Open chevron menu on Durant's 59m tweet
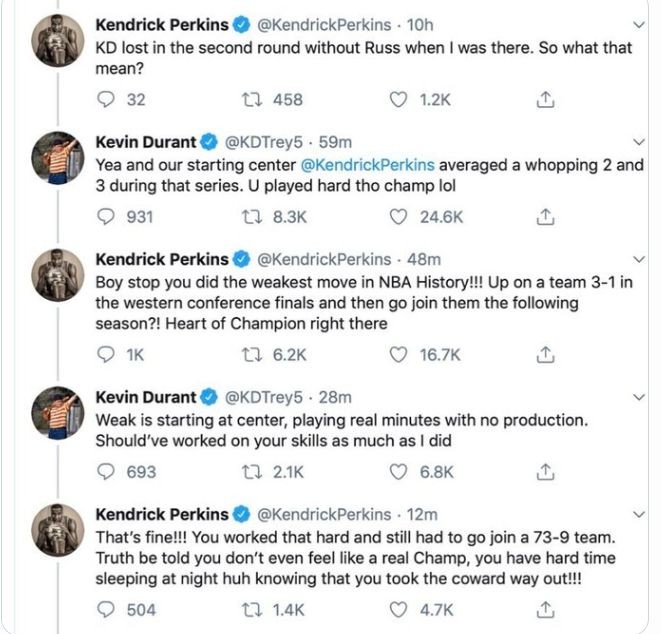The width and height of the screenshot is (661, 634). pyautogui.click(x=640, y=140)
